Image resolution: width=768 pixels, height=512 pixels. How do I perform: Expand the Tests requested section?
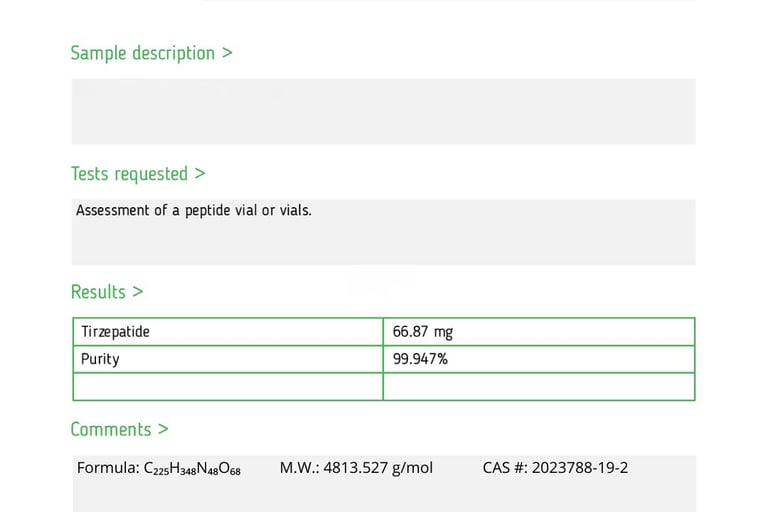point(138,174)
